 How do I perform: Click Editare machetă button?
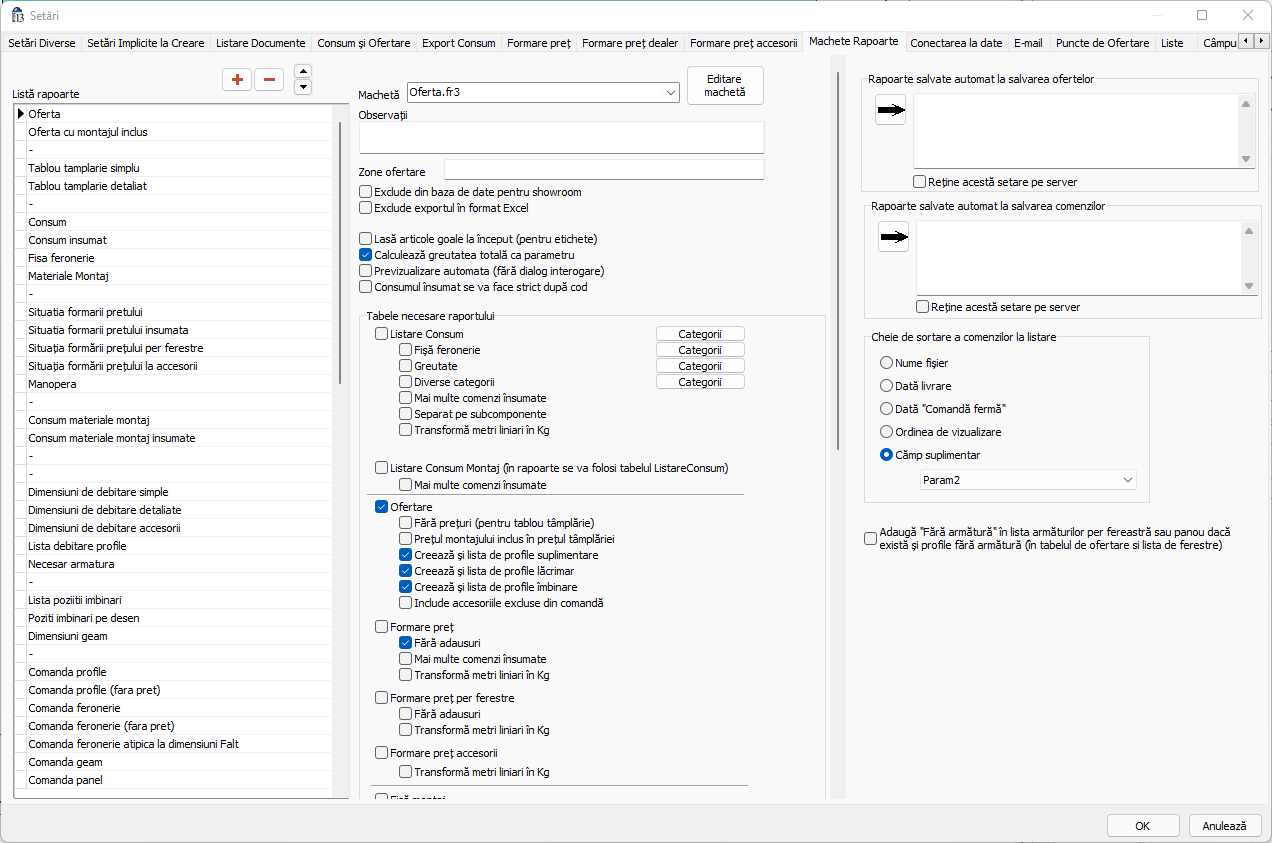[x=725, y=85]
